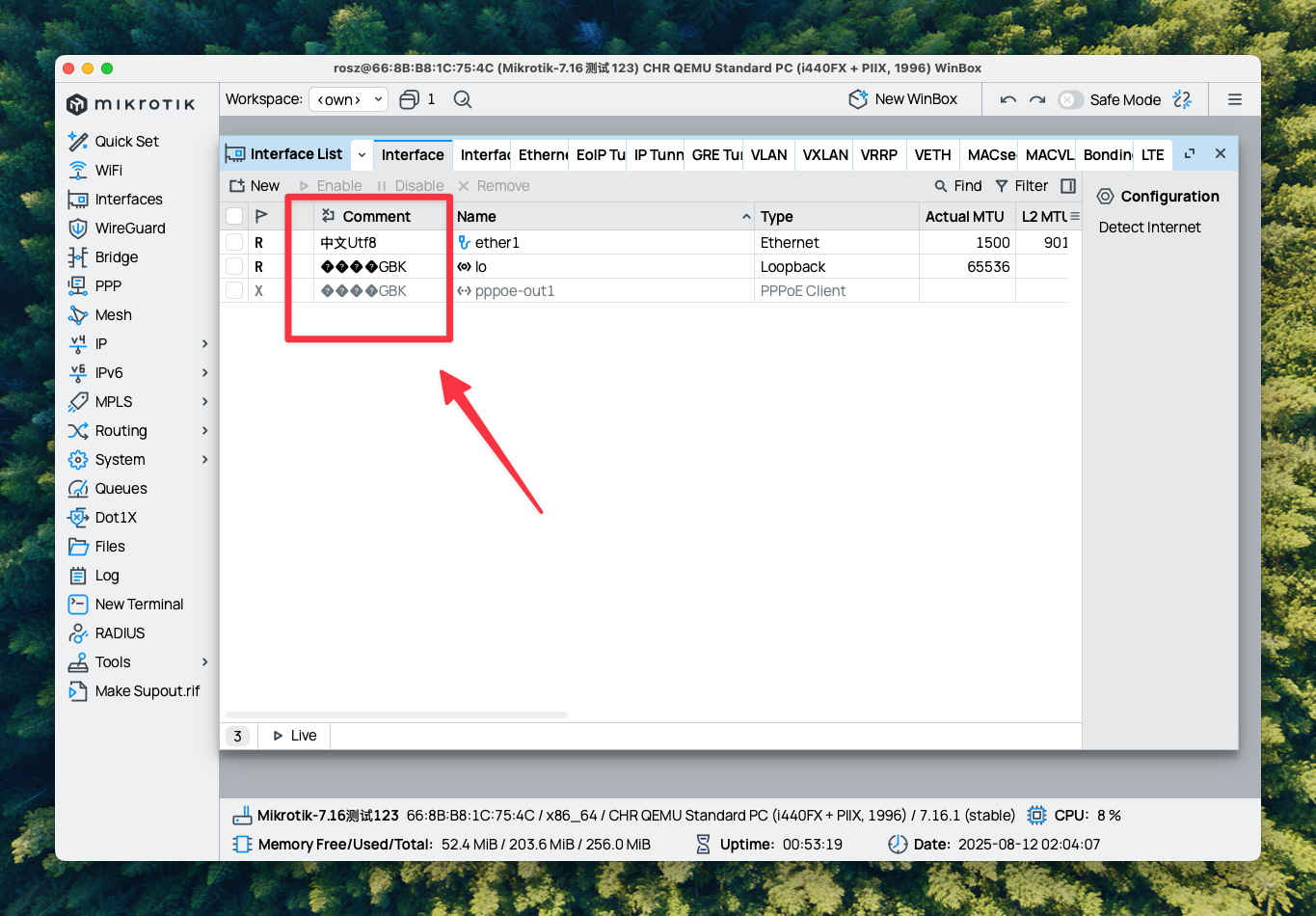This screenshot has width=1316, height=916.
Task: Open the Log viewer
Action: tap(94, 575)
